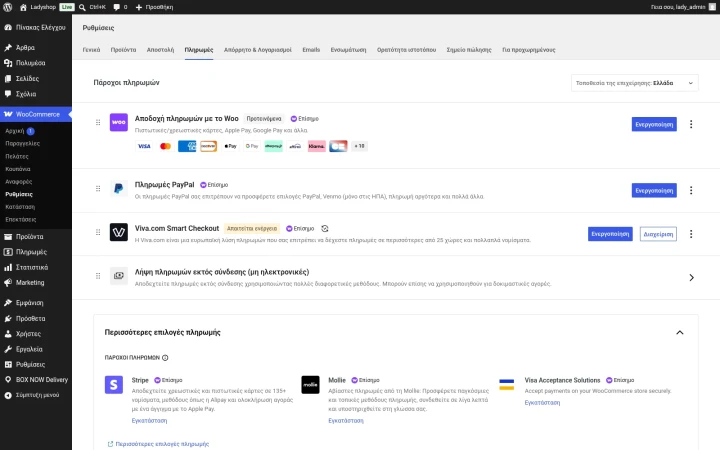Open the search magnifier in admin bar
This screenshot has height=450, width=720.
point(82,7)
